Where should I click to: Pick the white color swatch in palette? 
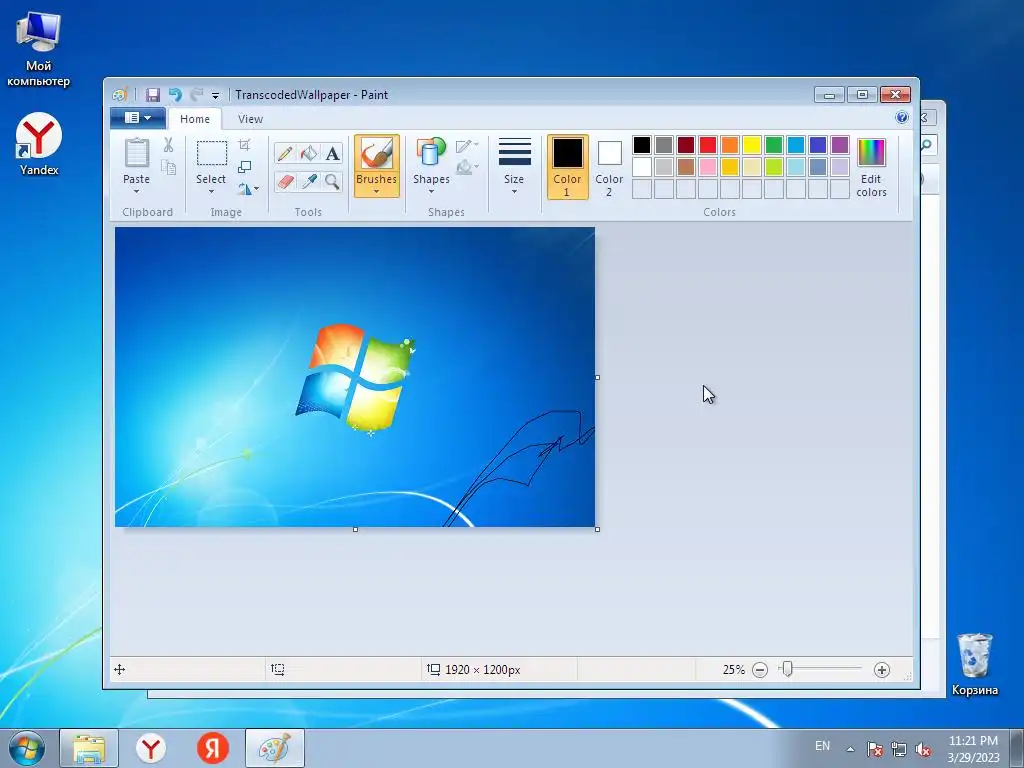click(642, 167)
